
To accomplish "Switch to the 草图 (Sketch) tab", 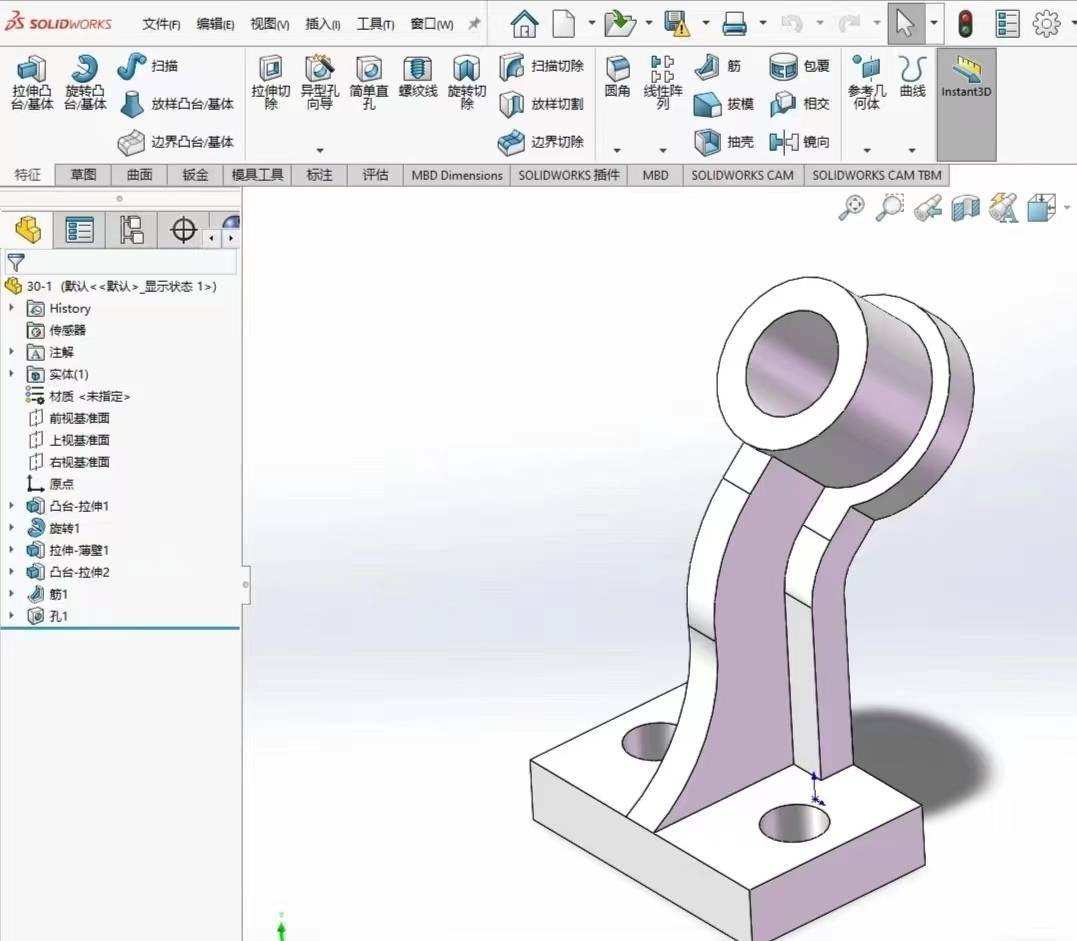I will point(82,175).
